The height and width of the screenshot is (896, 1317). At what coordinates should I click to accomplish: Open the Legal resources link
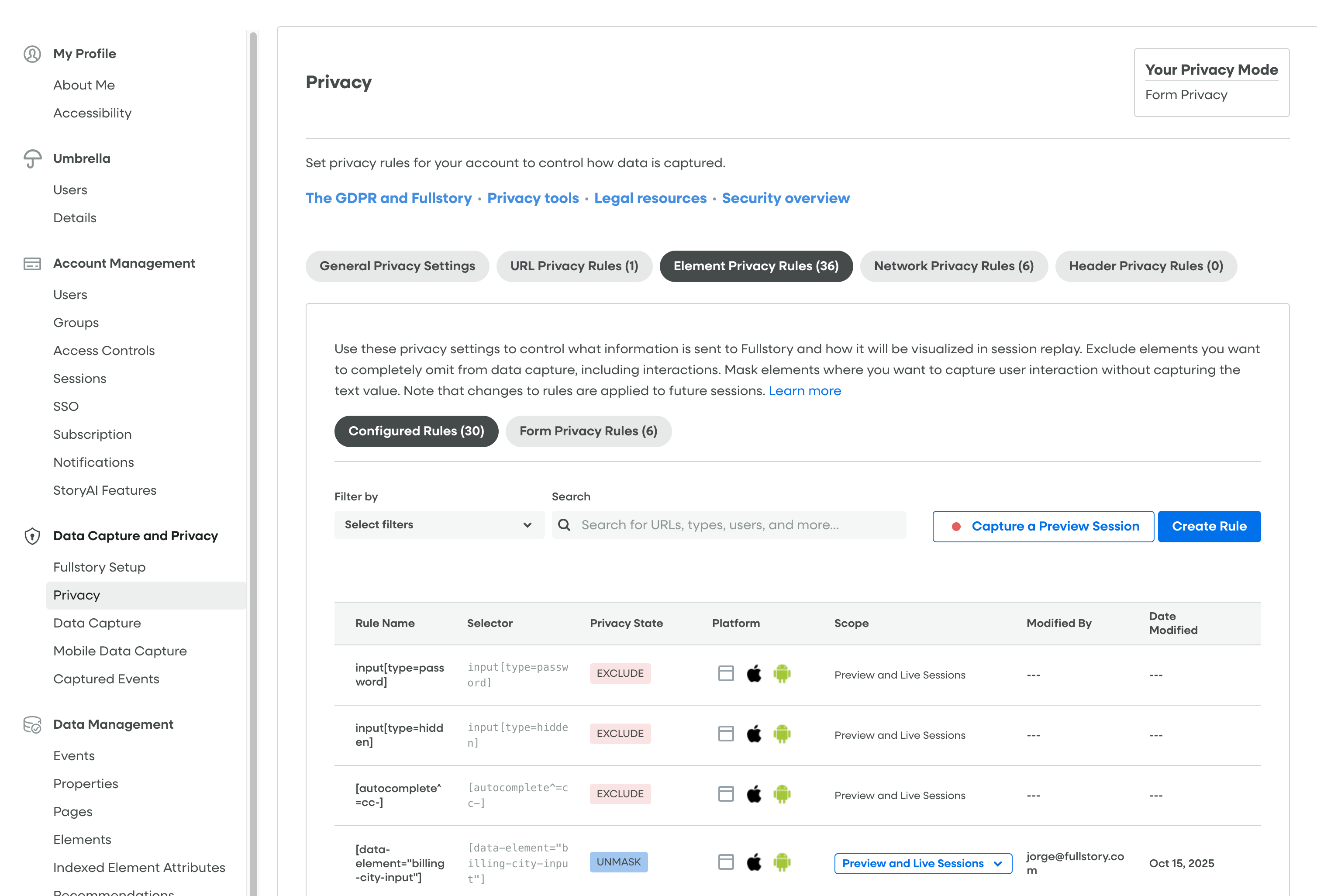[651, 198]
